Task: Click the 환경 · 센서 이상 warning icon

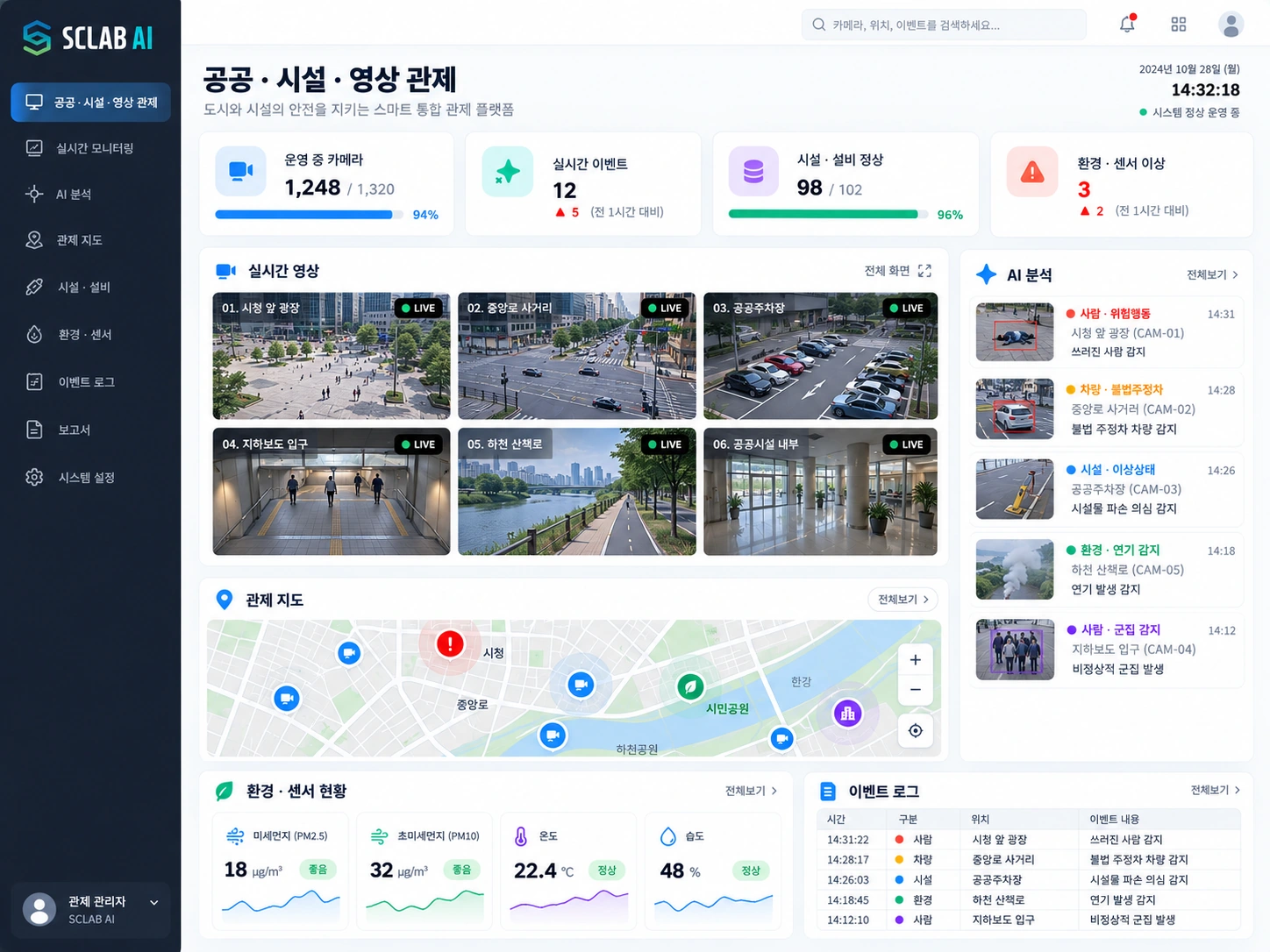Action: click(1032, 172)
